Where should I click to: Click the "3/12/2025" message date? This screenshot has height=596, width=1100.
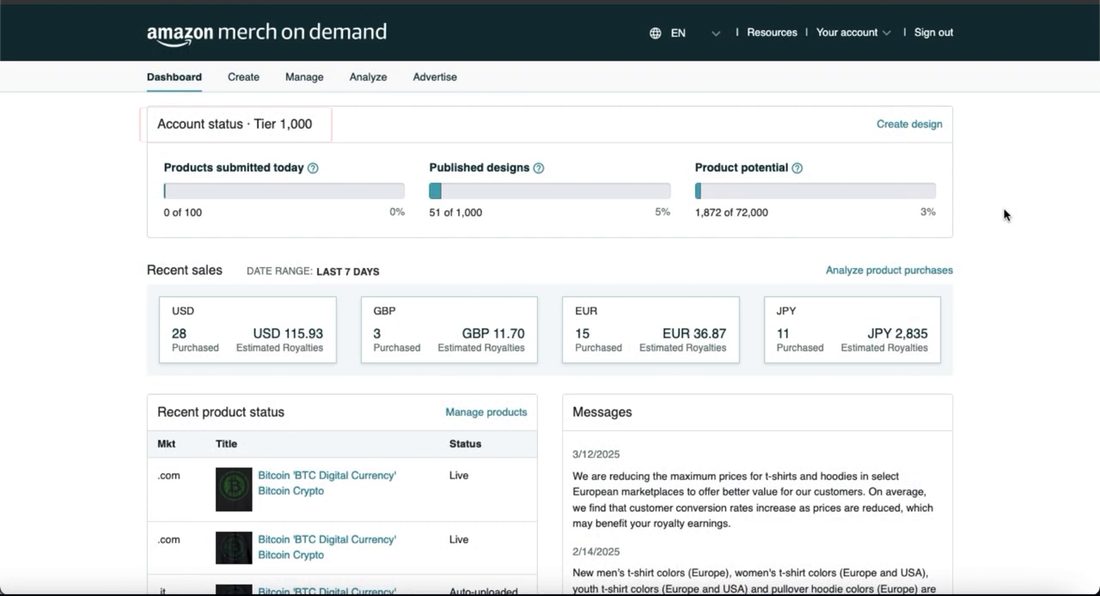coord(596,454)
